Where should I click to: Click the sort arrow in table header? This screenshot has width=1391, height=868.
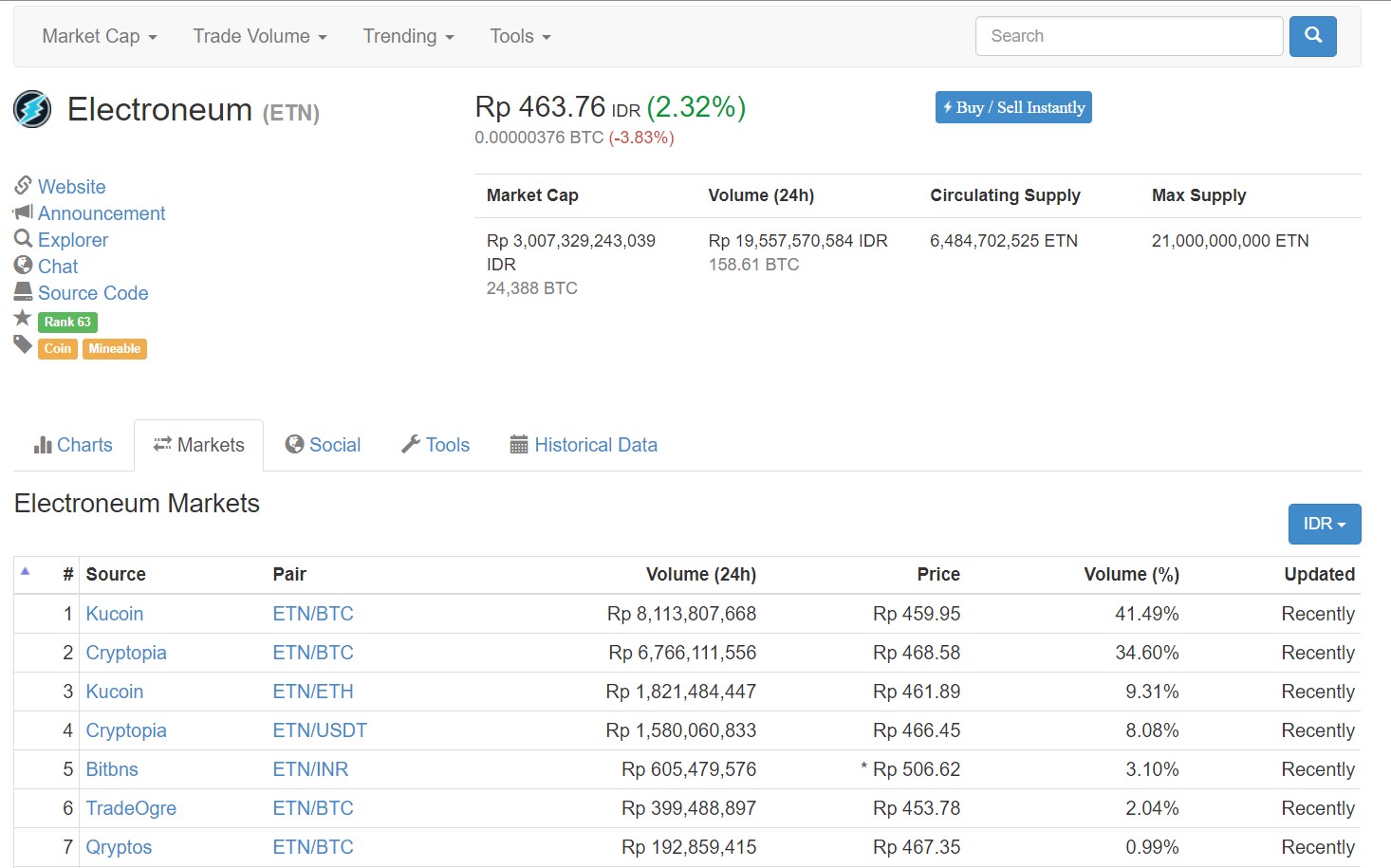click(26, 571)
